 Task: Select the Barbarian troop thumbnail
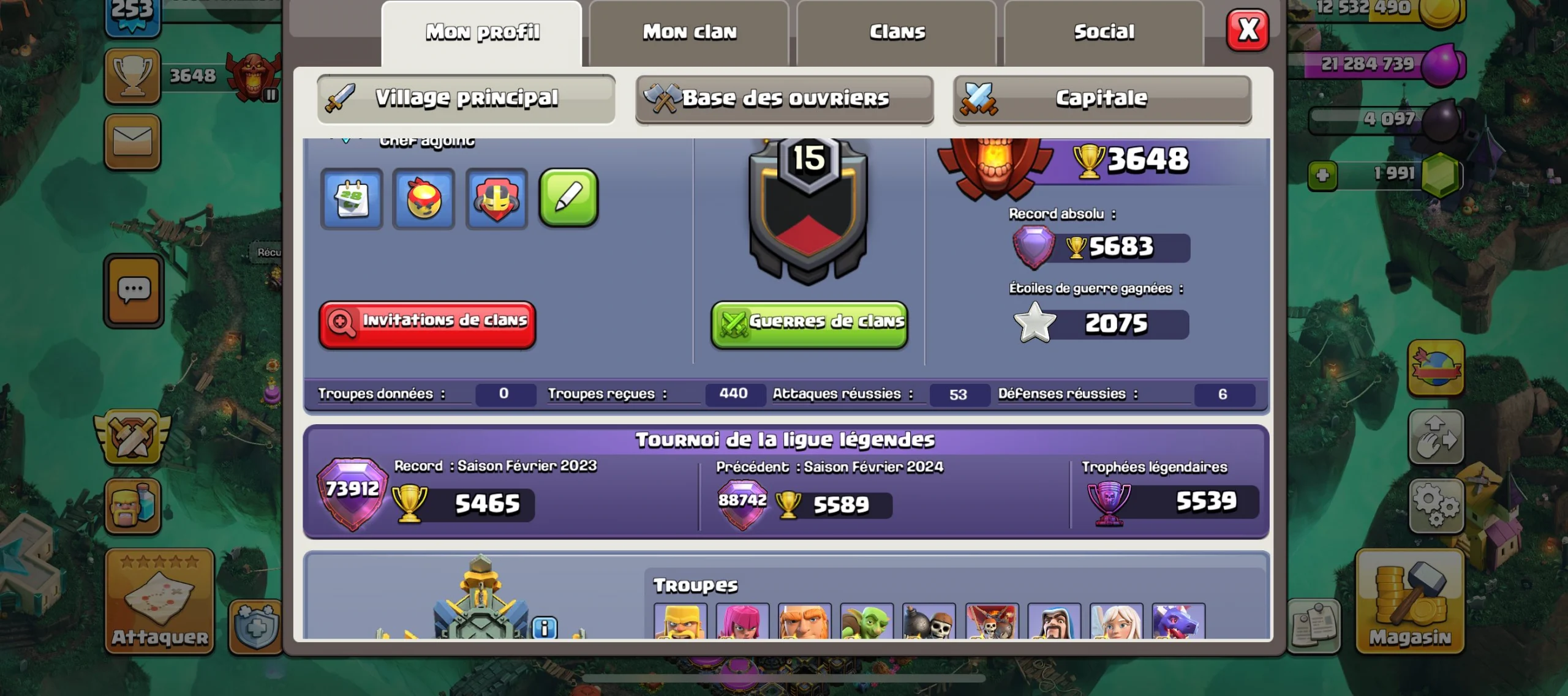[680, 621]
